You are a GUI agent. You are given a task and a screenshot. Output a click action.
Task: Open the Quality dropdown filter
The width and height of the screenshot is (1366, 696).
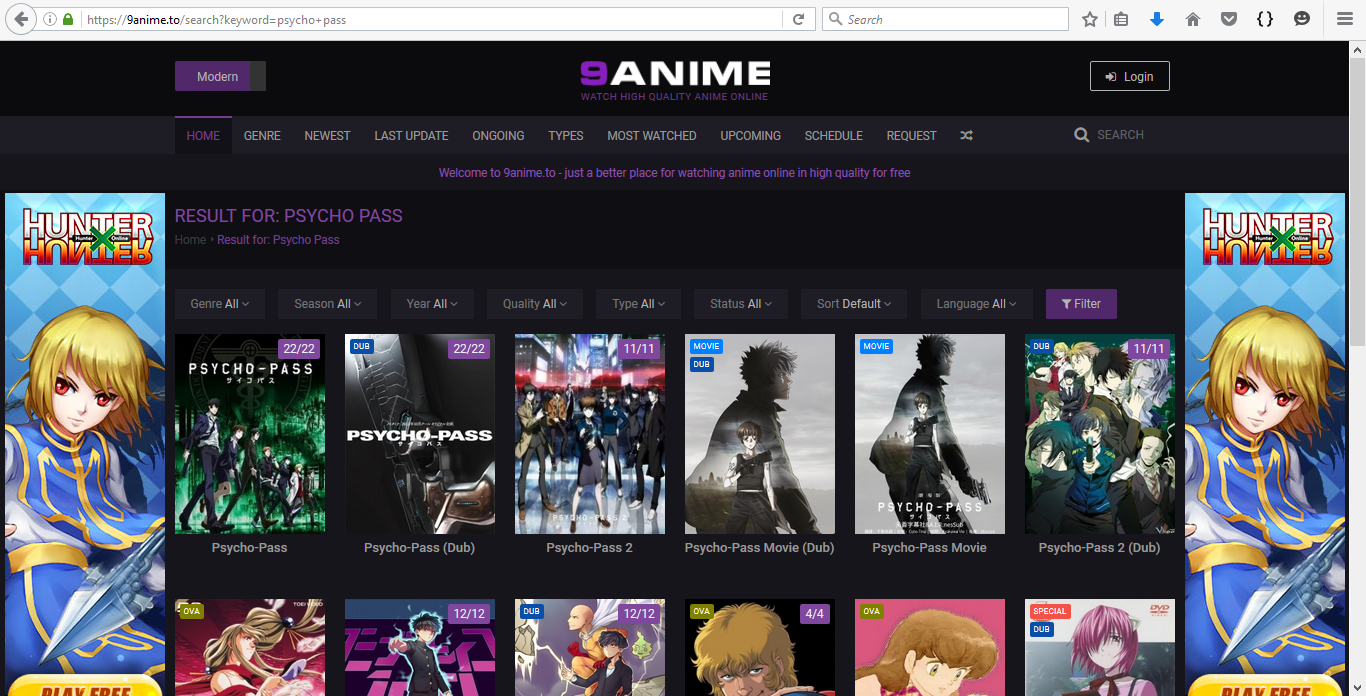click(534, 304)
